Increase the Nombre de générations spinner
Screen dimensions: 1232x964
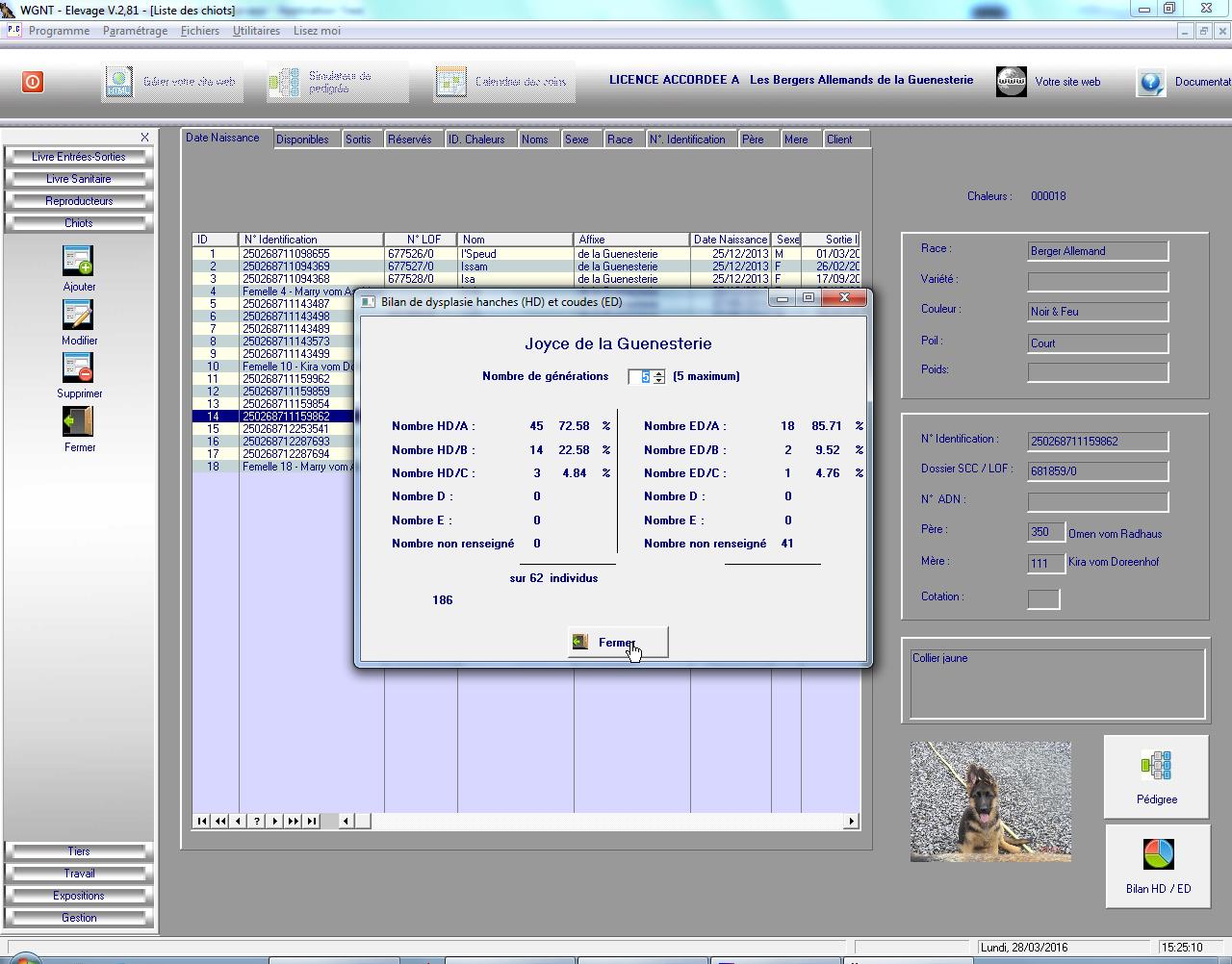click(x=659, y=373)
